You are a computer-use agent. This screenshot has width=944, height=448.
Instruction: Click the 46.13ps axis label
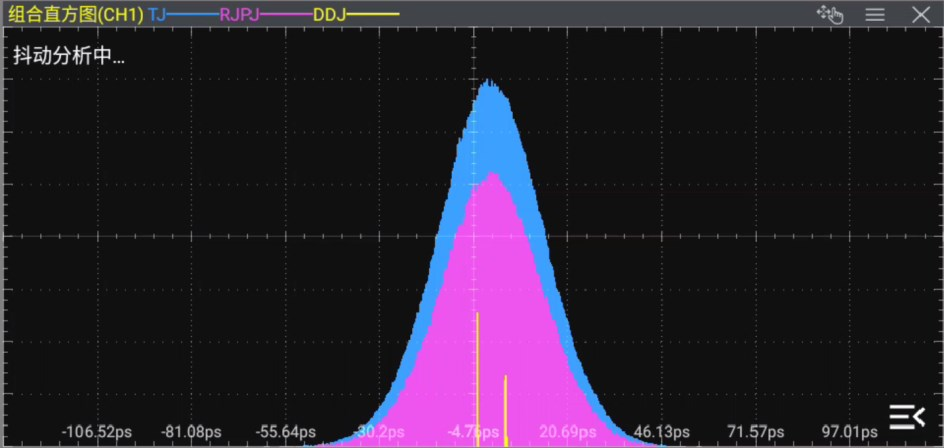(x=662, y=432)
